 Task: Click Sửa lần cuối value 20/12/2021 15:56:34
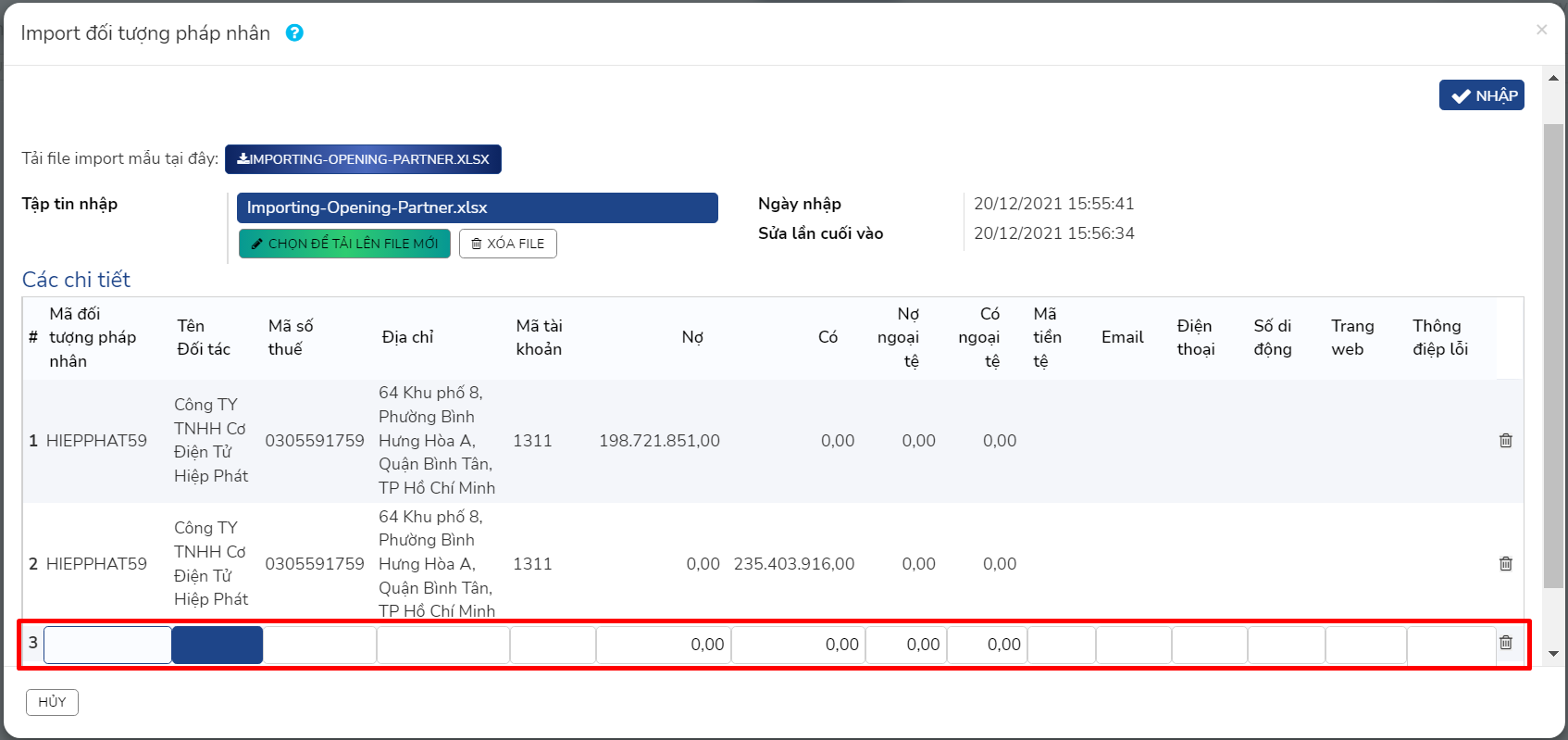click(1053, 233)
